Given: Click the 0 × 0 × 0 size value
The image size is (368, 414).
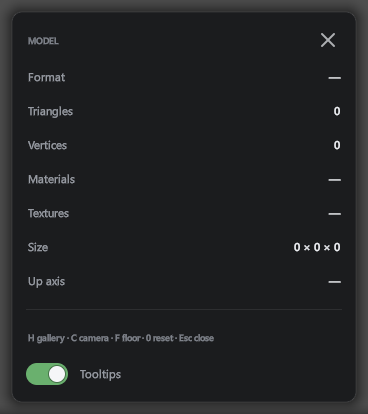Looking at the screenshot, I should [317, 247].
